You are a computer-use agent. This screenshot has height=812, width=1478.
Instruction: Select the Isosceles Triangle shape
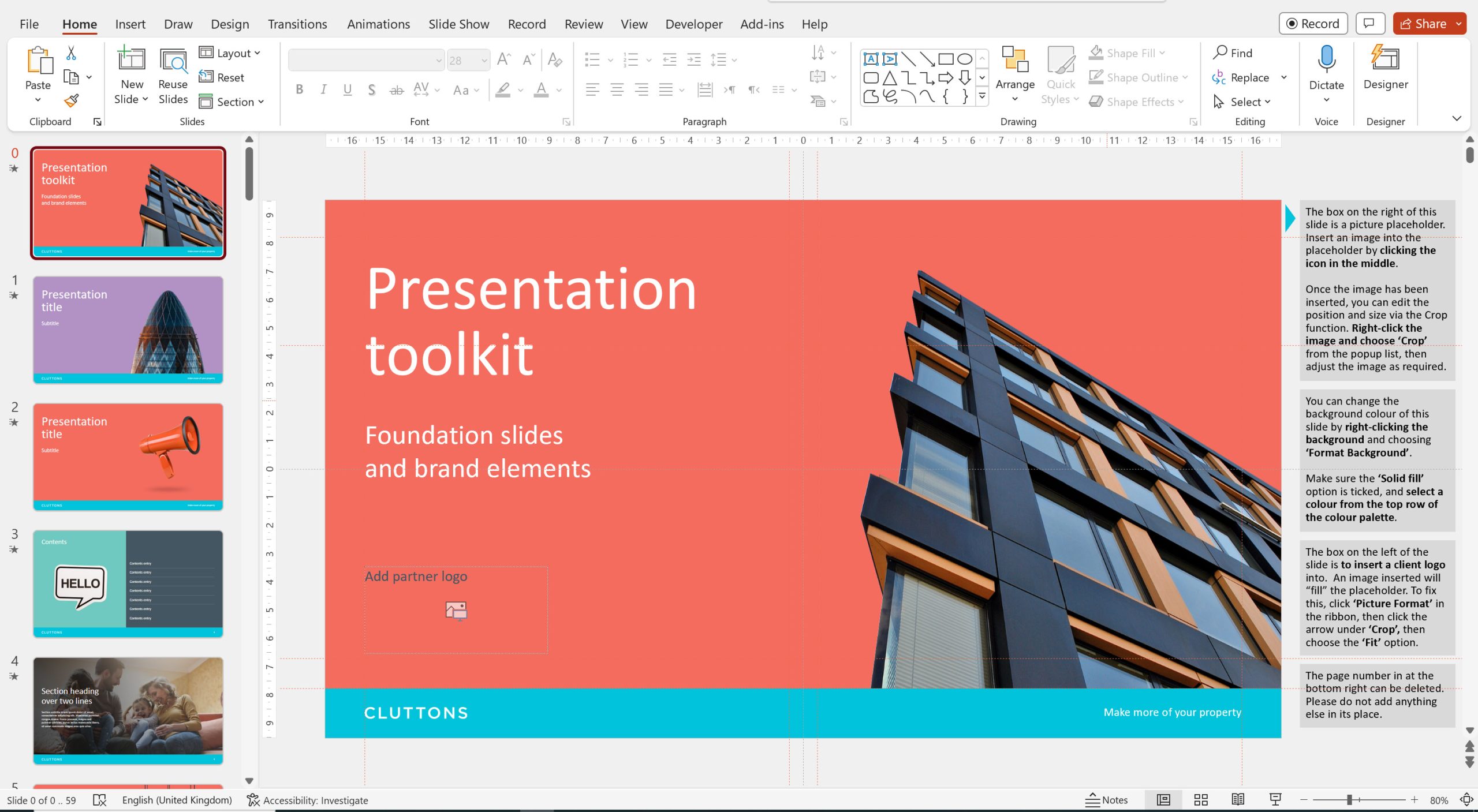[x=890, y=78]
